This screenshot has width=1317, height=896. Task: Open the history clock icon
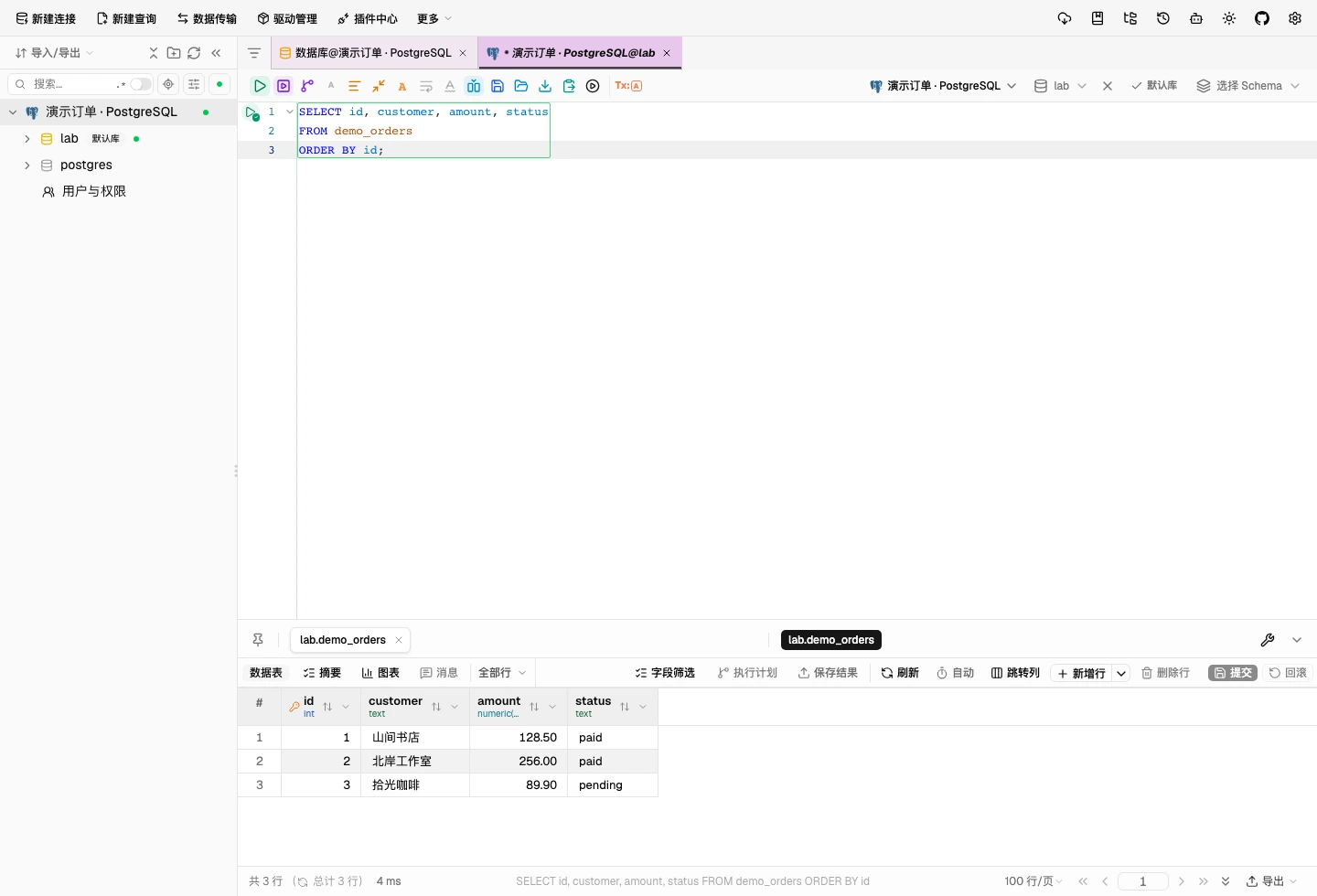(1163, 18)
